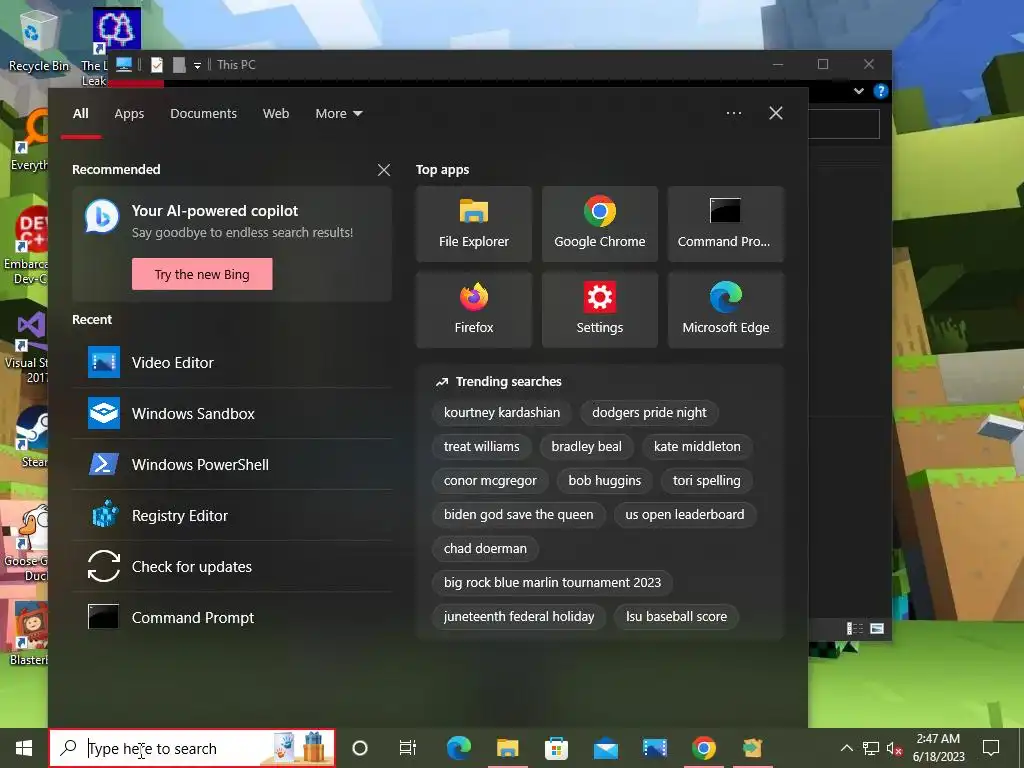Launch Microsoft Edge from Top apps
Viewport: 1024px width, 768px height.
point(726,310)
